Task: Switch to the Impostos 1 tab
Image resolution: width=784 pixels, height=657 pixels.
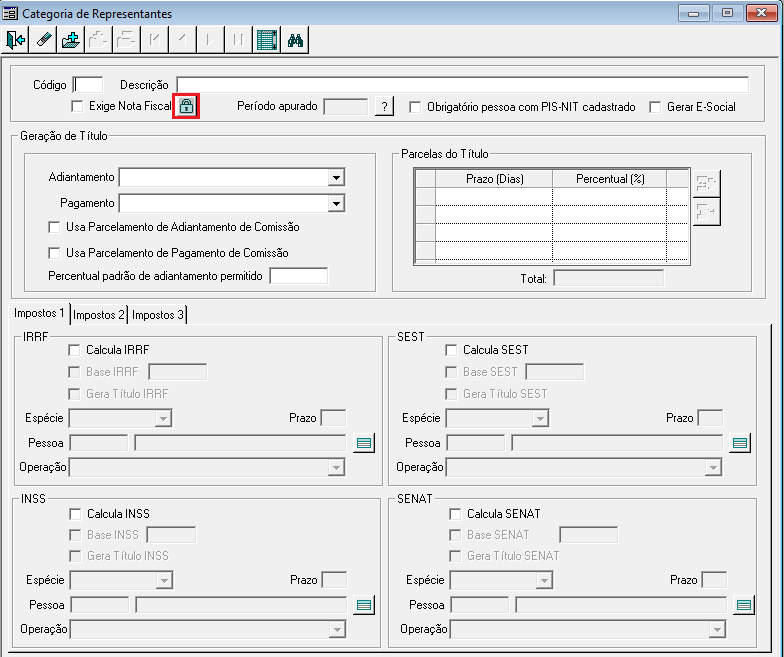Action: (39, 314)
